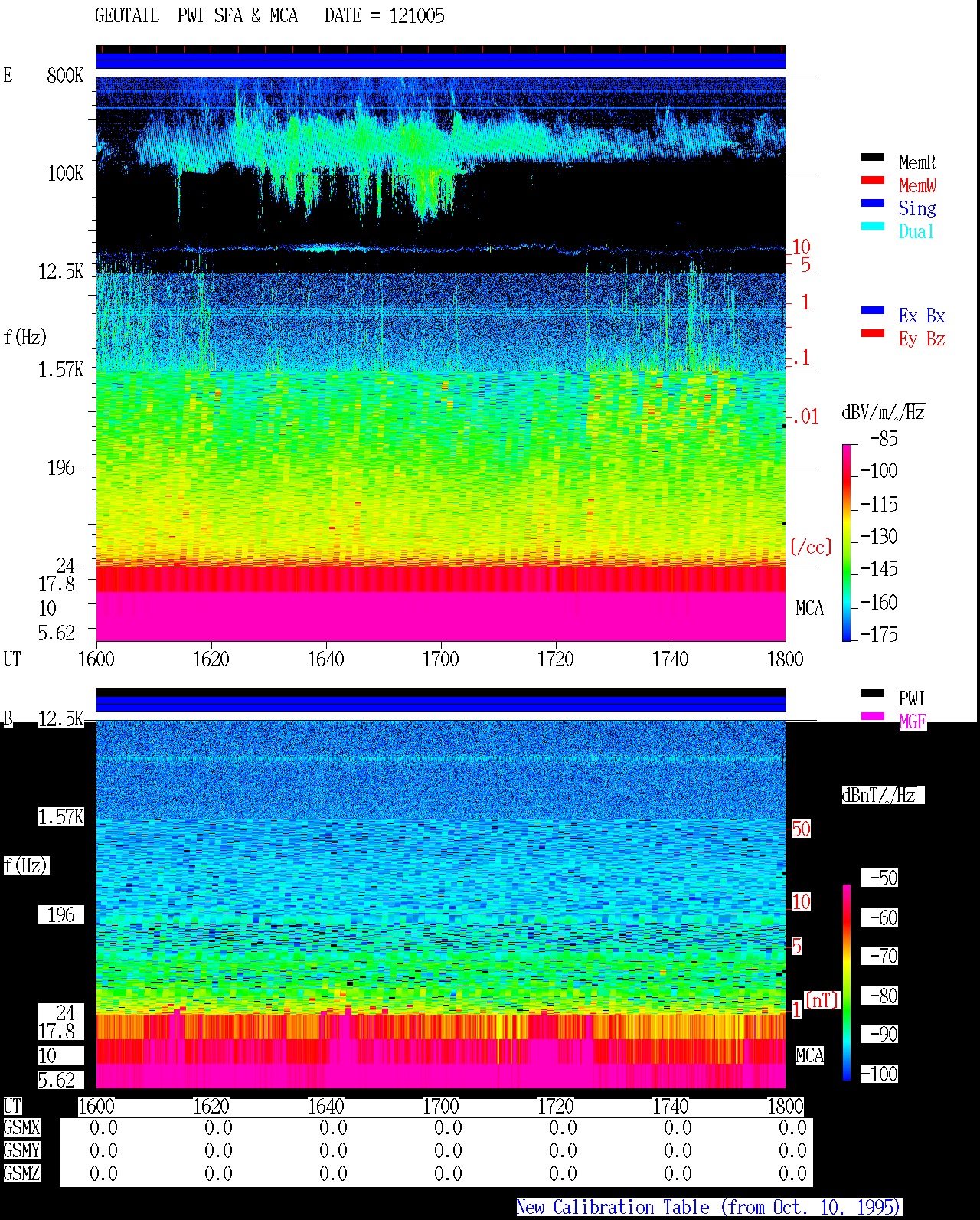Select the black PWI legend swatch

[873, 694]
